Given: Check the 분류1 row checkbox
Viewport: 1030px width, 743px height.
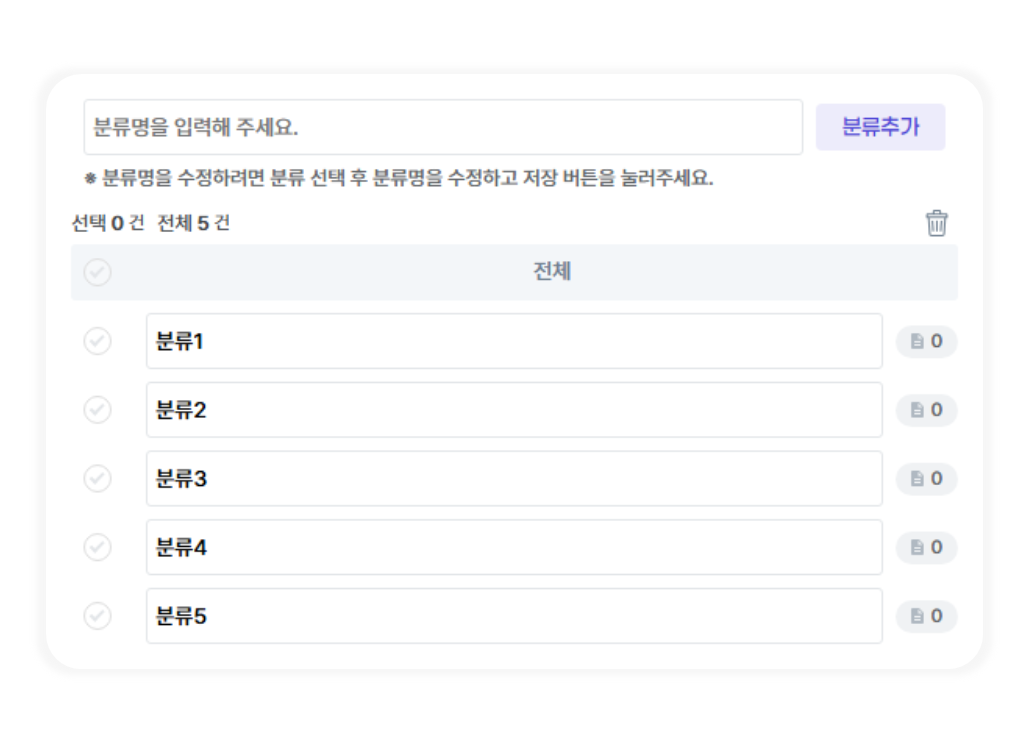Looking at the screenshot, I should [98, 342].
